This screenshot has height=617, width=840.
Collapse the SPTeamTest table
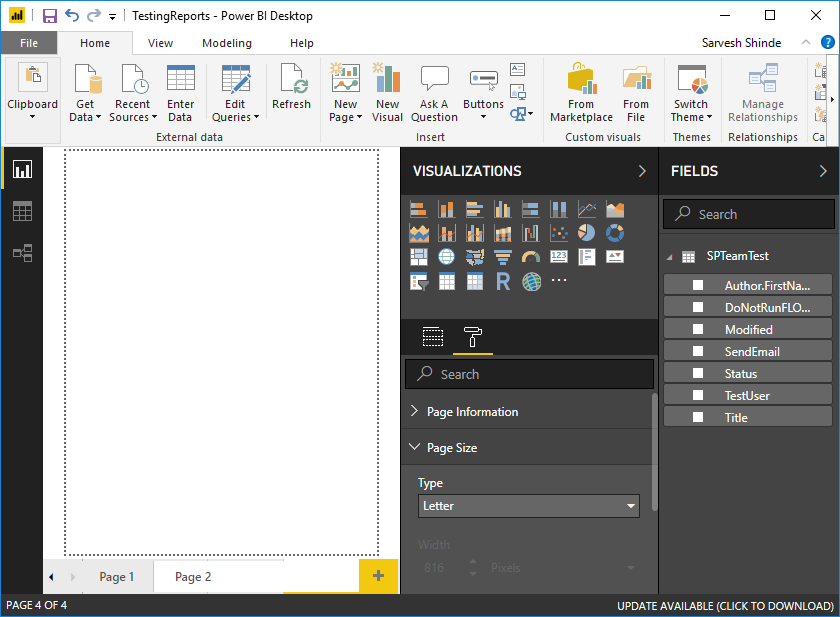pyautogui.click(x=669, y=255)
